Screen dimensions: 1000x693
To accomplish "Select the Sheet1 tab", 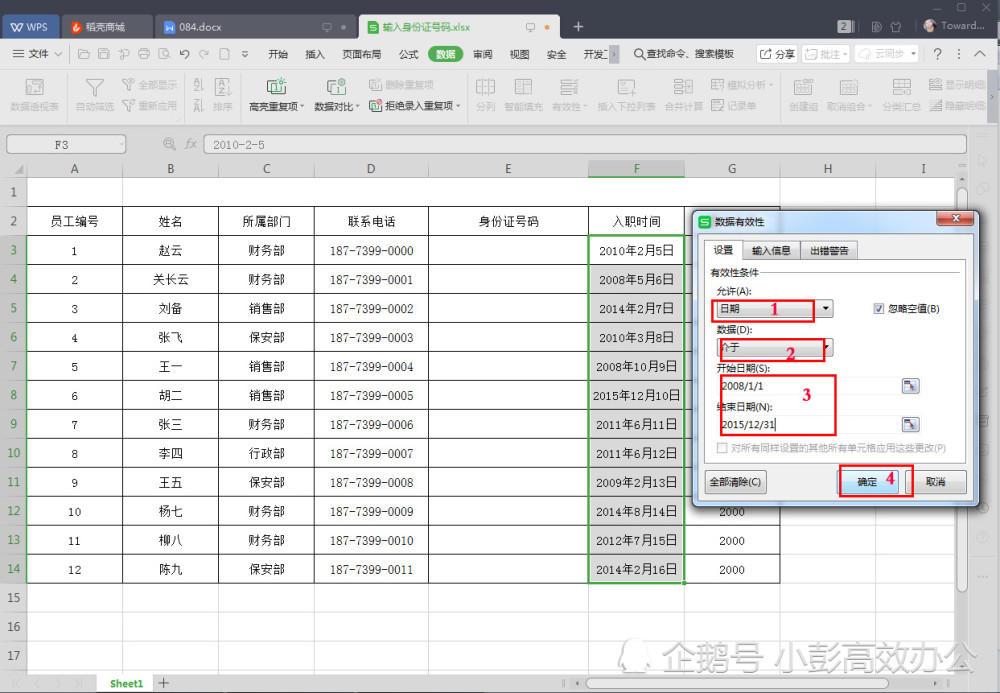I will click(126, 683).
